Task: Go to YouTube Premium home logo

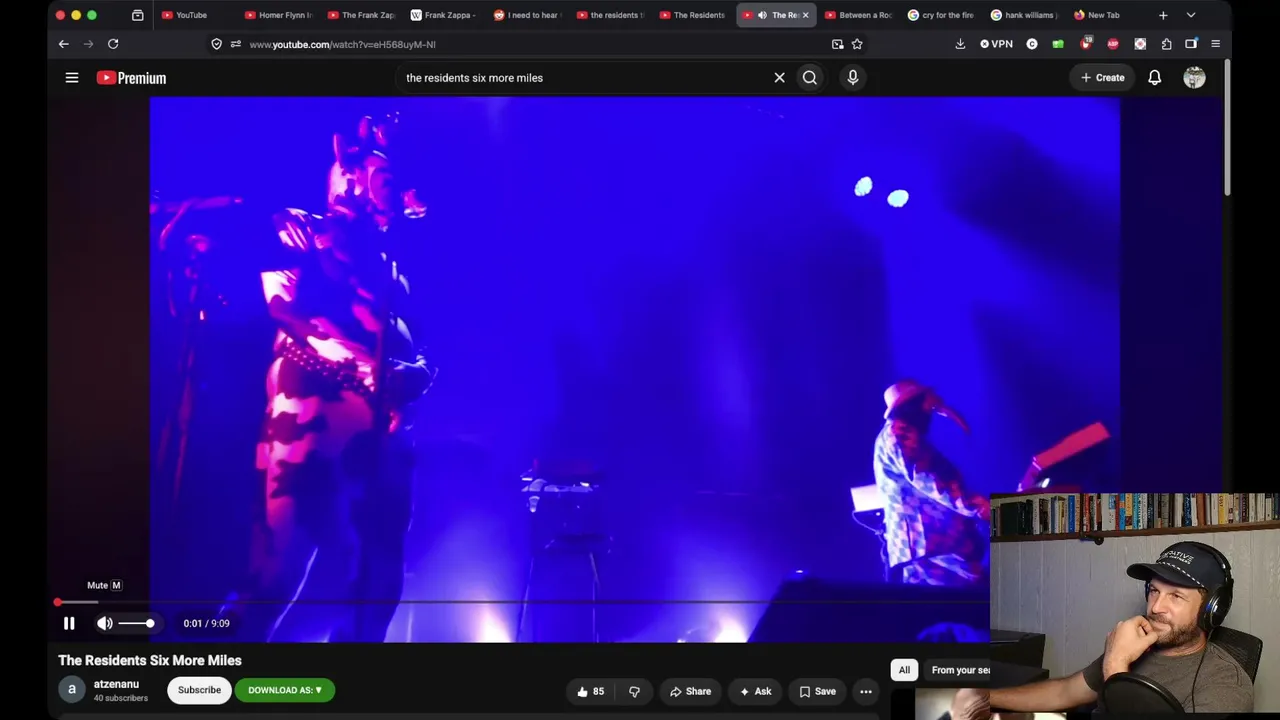Action: tap(131, 78)
